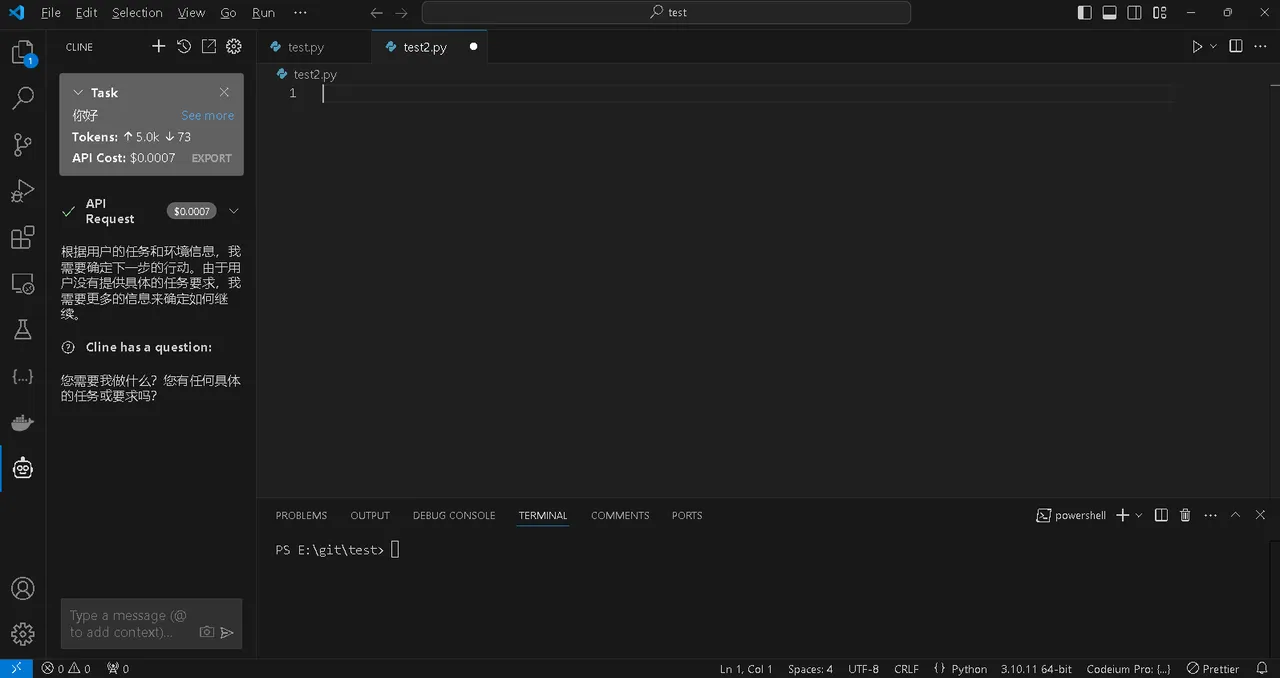The height and width of the screenshot is (678, 1280).
Task: Switch to DEBUG CONSOLE tab
Action: (454, 515)
